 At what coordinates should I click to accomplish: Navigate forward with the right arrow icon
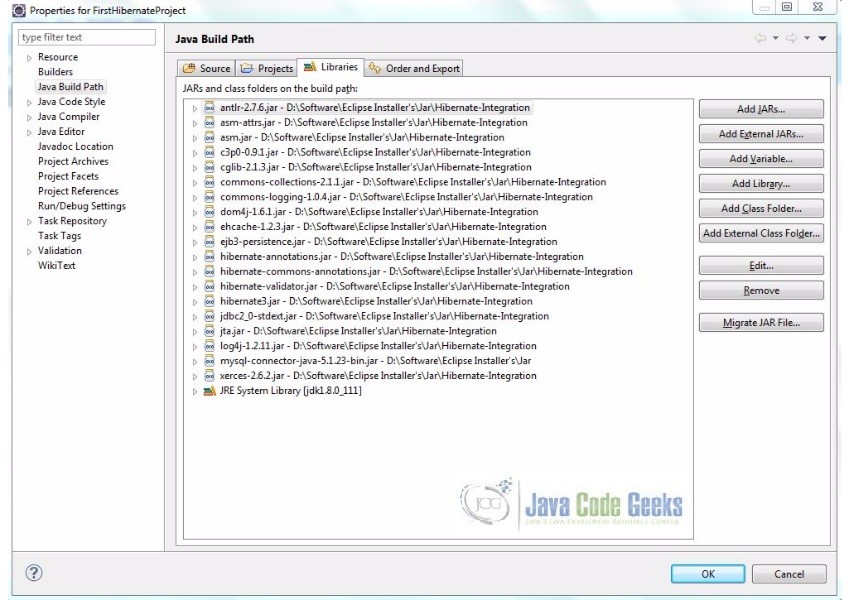[x=792, y=38]
